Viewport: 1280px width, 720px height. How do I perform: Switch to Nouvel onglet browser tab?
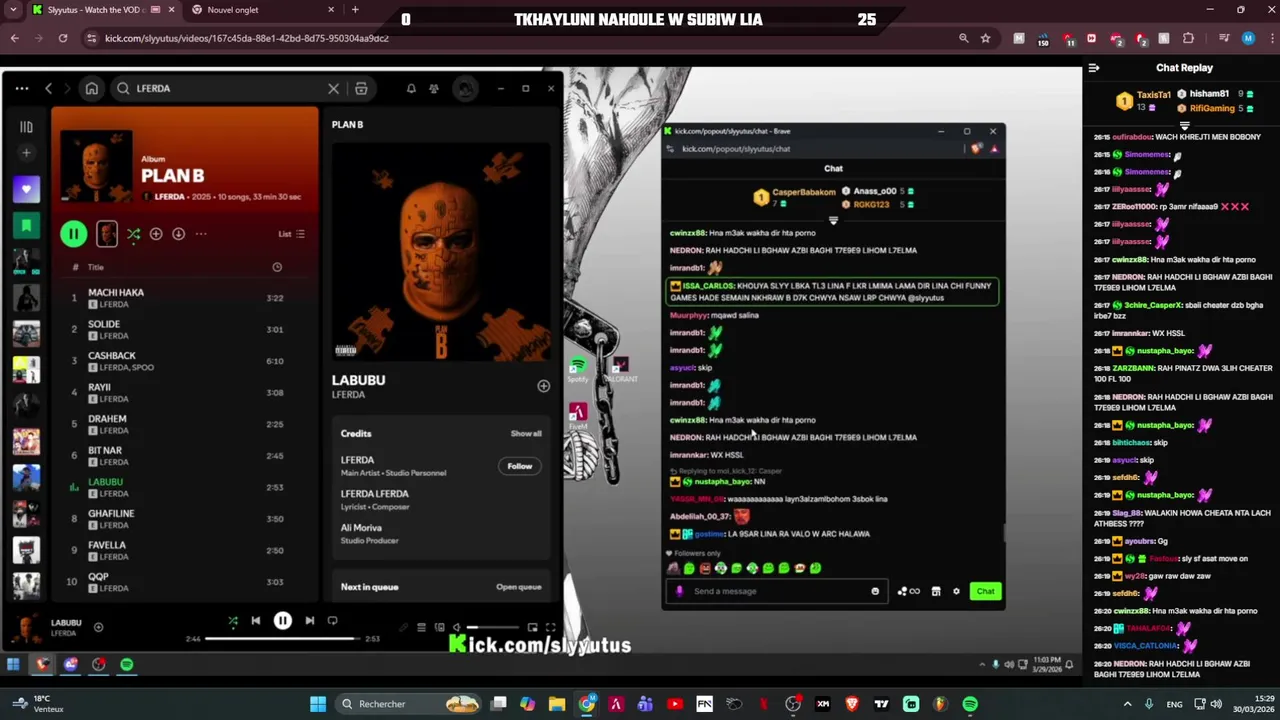[264, 10]
